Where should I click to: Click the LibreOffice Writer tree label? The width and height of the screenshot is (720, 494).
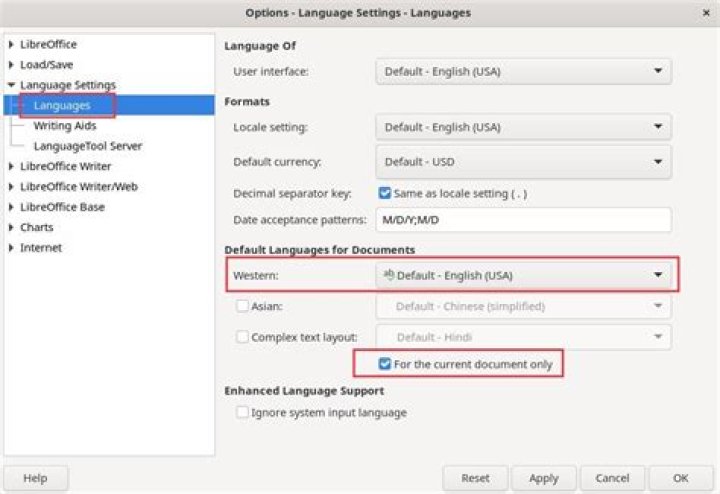[x=66, y=166]
